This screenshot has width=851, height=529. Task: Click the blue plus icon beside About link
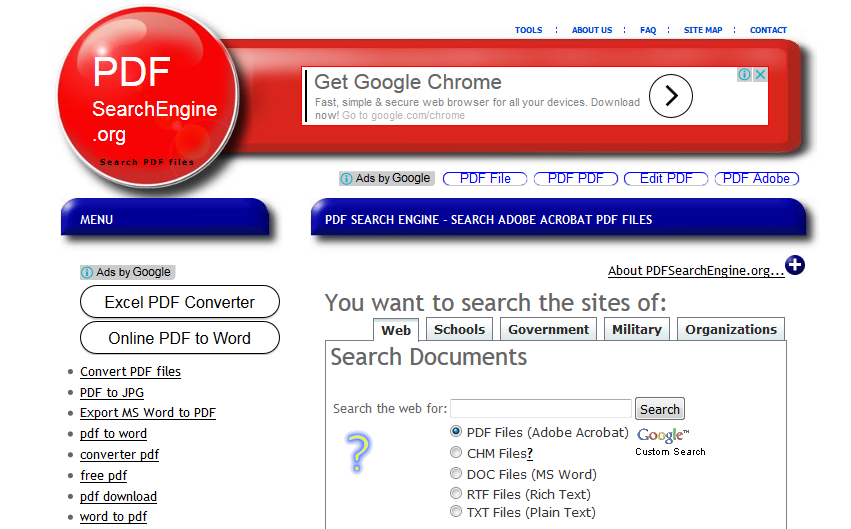pos(795,265)
